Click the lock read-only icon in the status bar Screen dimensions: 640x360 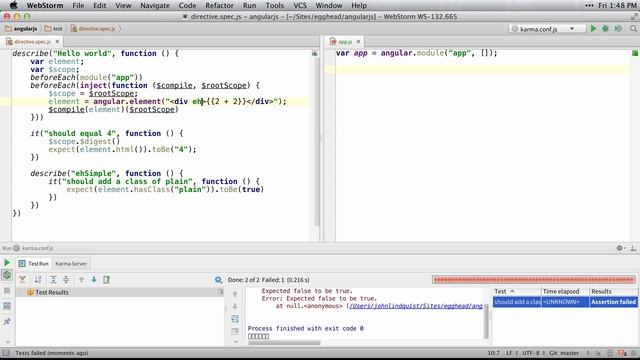click(598, 353)
